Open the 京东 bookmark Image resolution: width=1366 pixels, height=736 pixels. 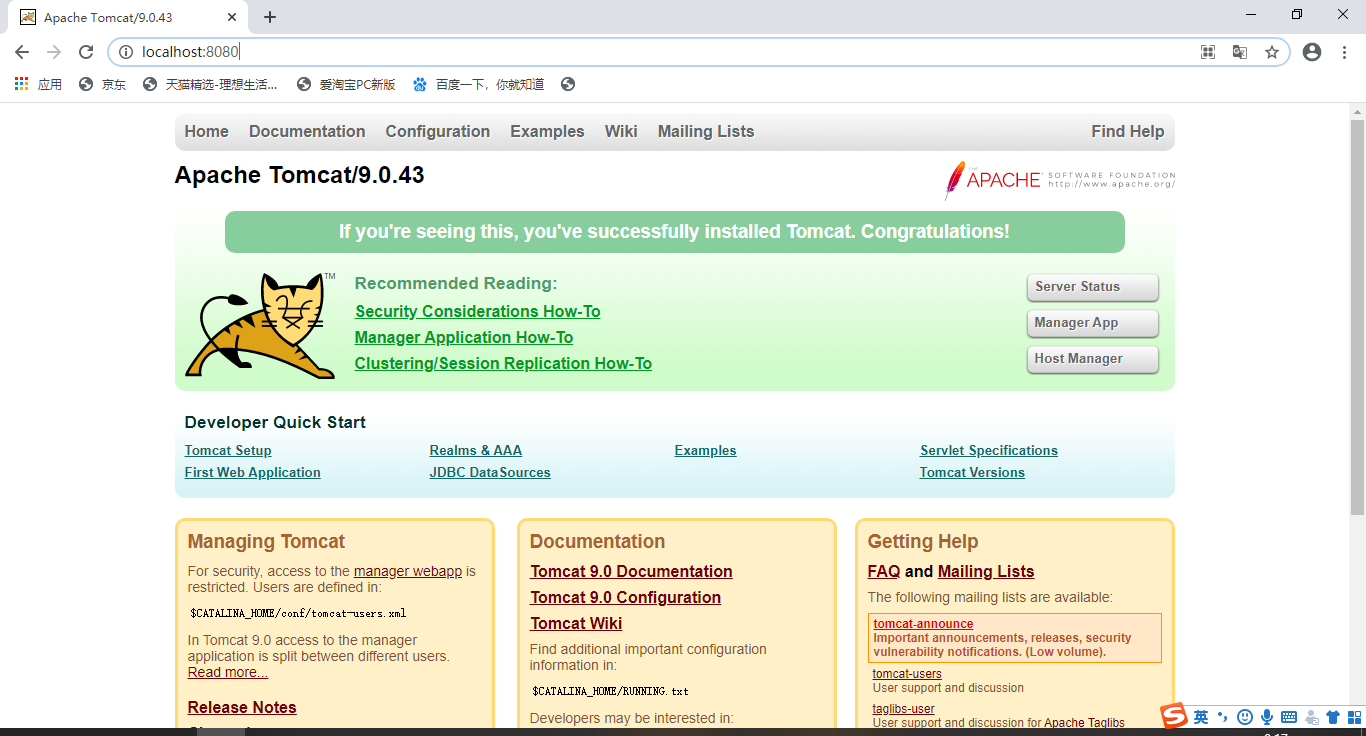pos(103,85)
